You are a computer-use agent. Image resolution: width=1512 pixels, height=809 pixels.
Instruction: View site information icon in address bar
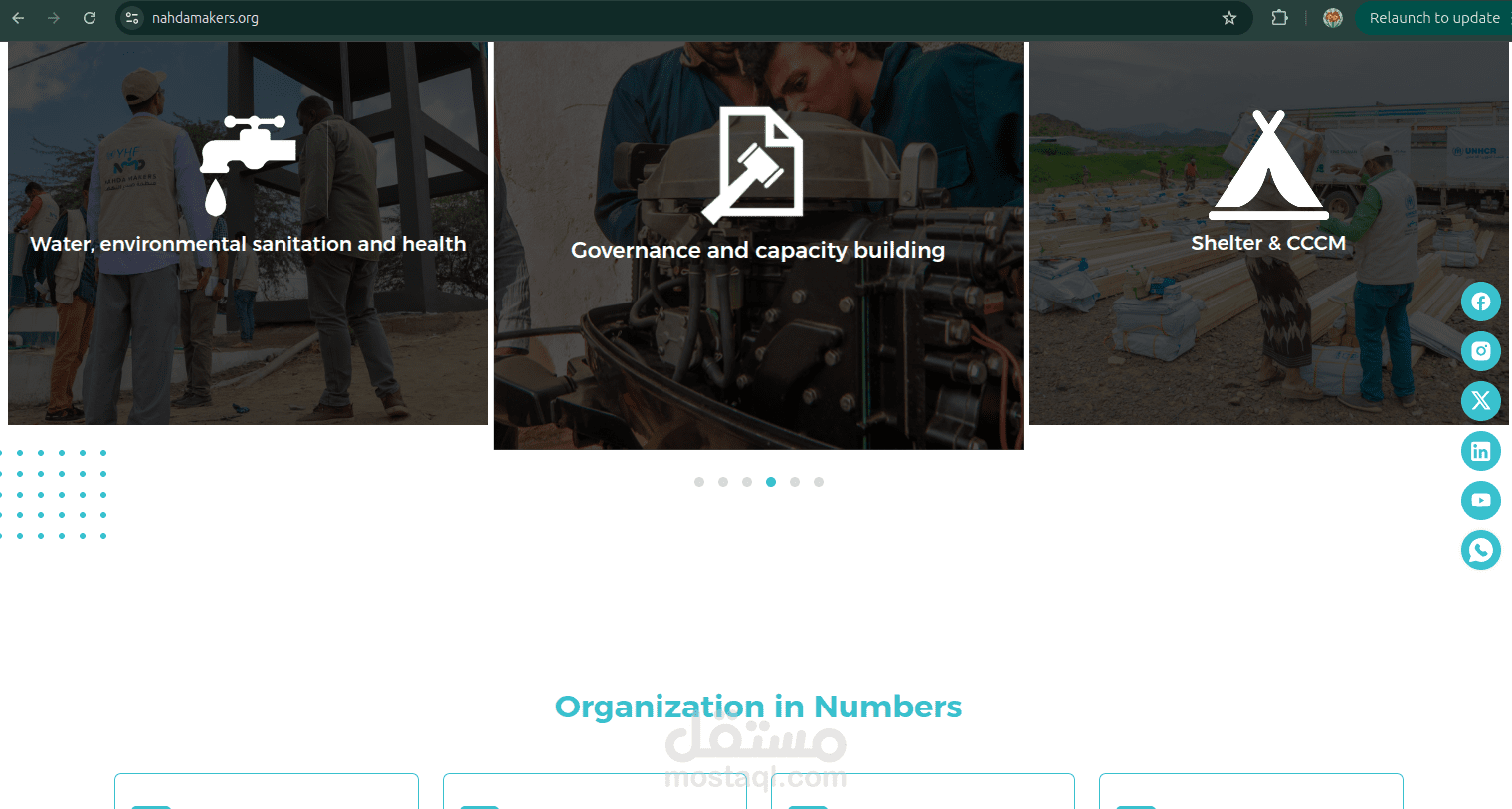[132, 18]
